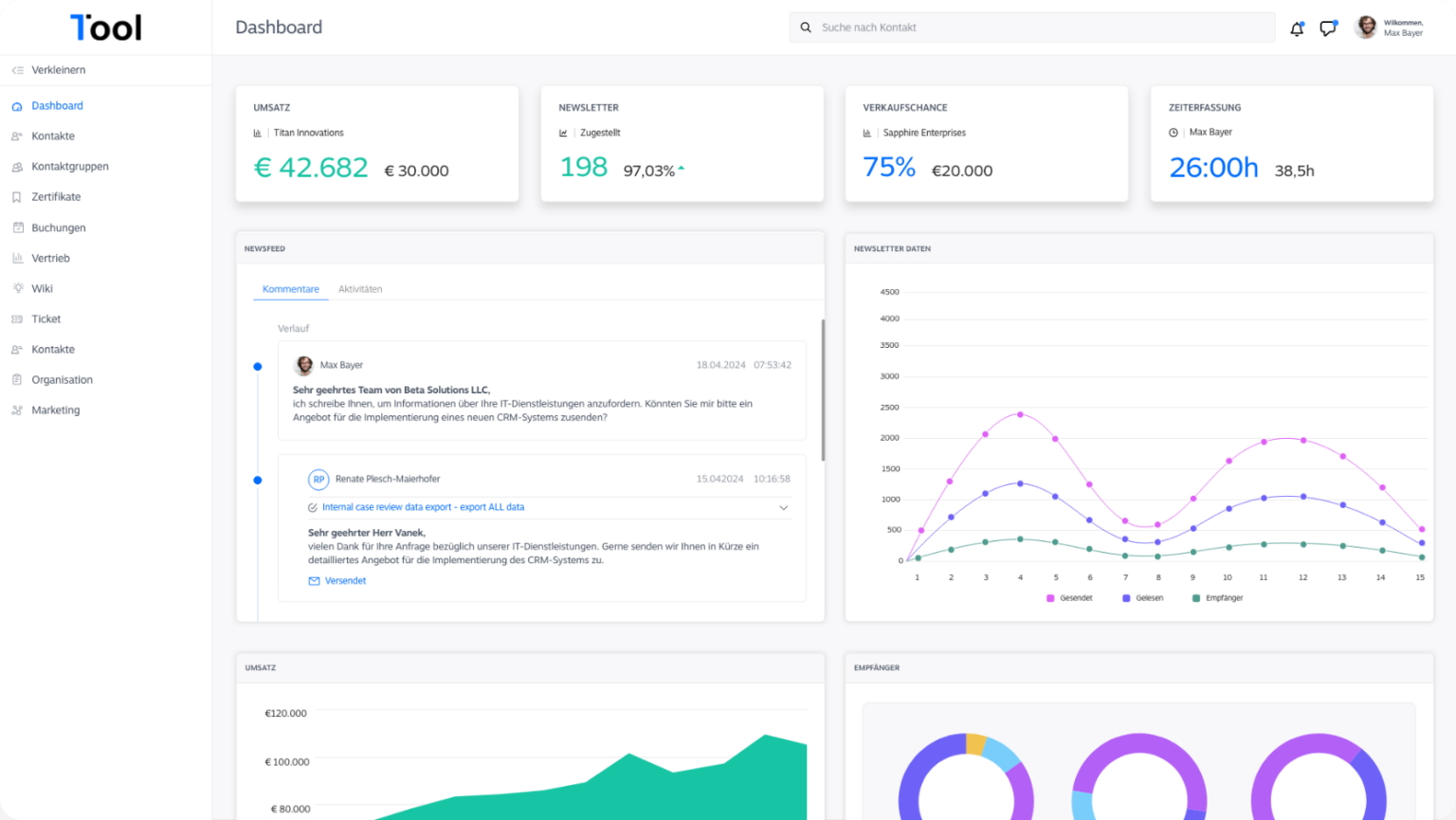
Task: Open notifications via the bell icon
Action: point(1296,29)
